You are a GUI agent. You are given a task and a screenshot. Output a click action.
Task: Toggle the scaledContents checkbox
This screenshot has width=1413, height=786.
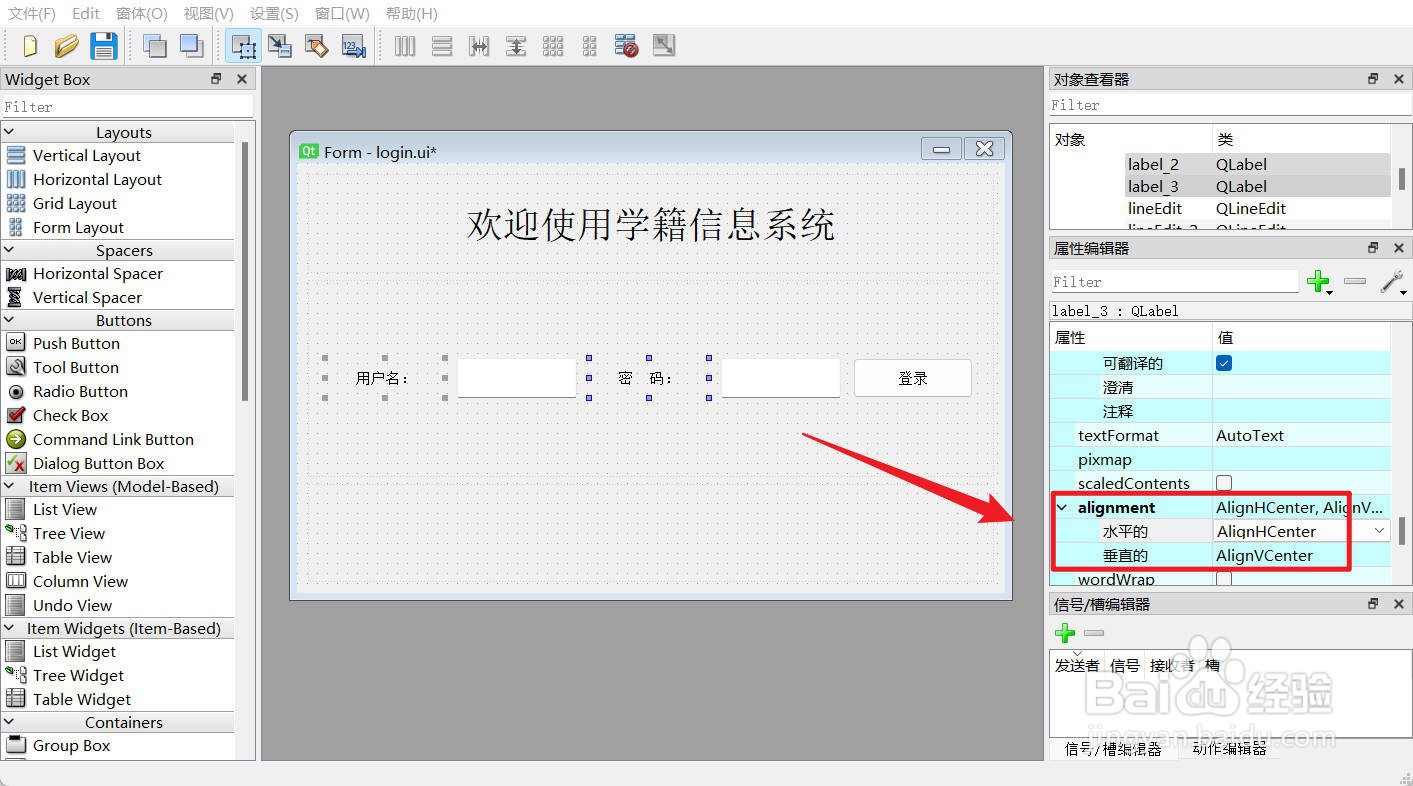(1222, 482)
